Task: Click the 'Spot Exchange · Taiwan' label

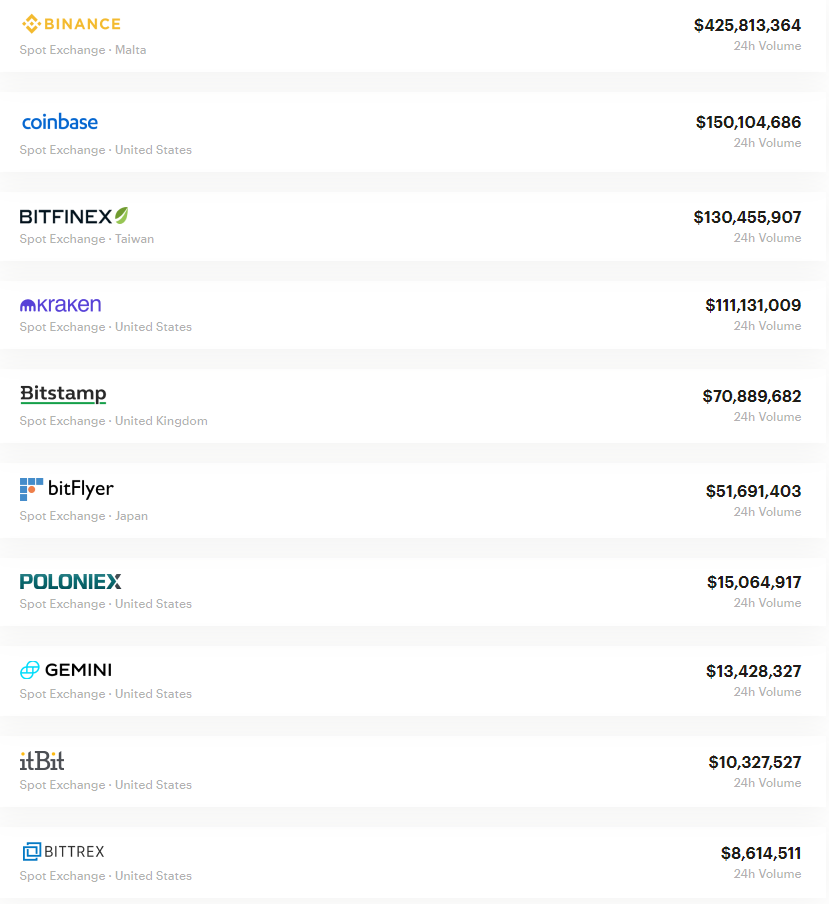Action: (x=87, y=239)
